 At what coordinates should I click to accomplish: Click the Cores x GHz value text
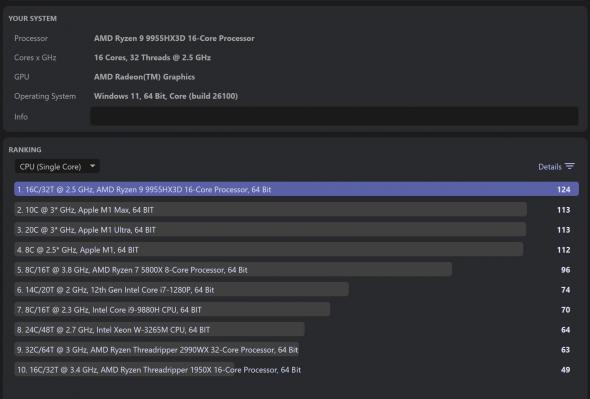152,58
